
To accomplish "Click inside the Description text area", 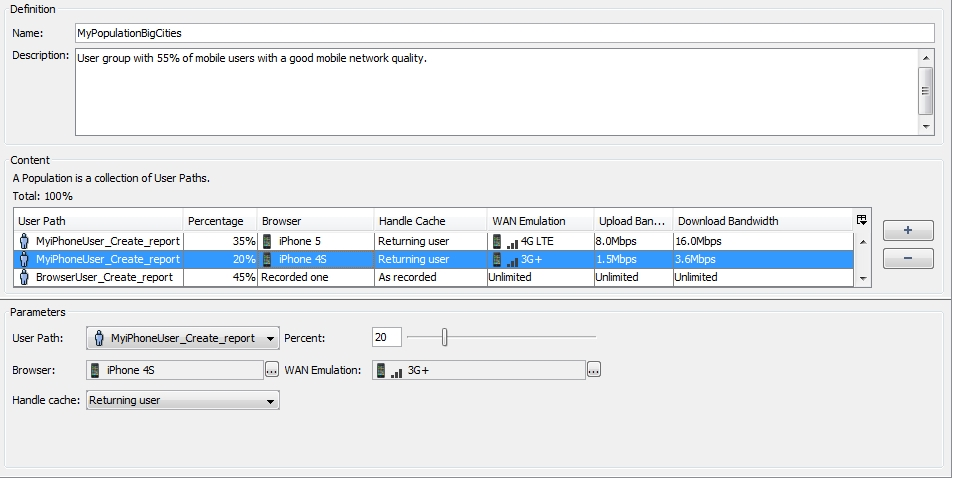I will (496, 90).
